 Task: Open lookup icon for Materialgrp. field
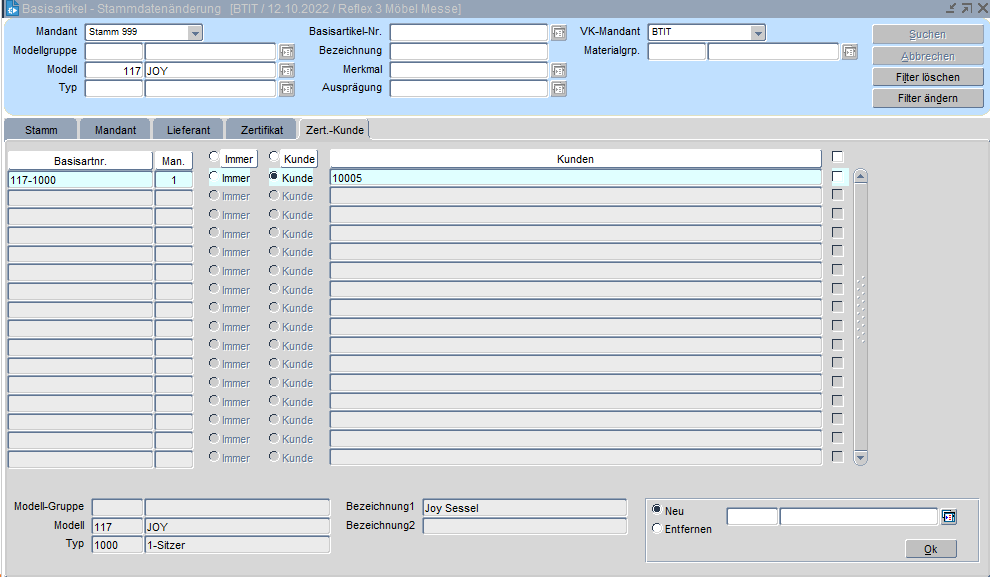[850, 52]
